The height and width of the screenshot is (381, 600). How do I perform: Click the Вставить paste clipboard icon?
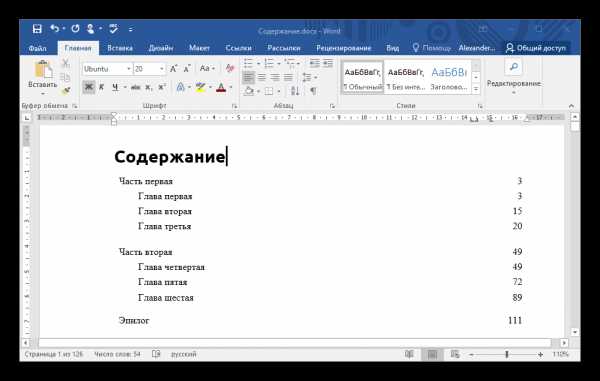pyautogui.click(x=42, y=70)
